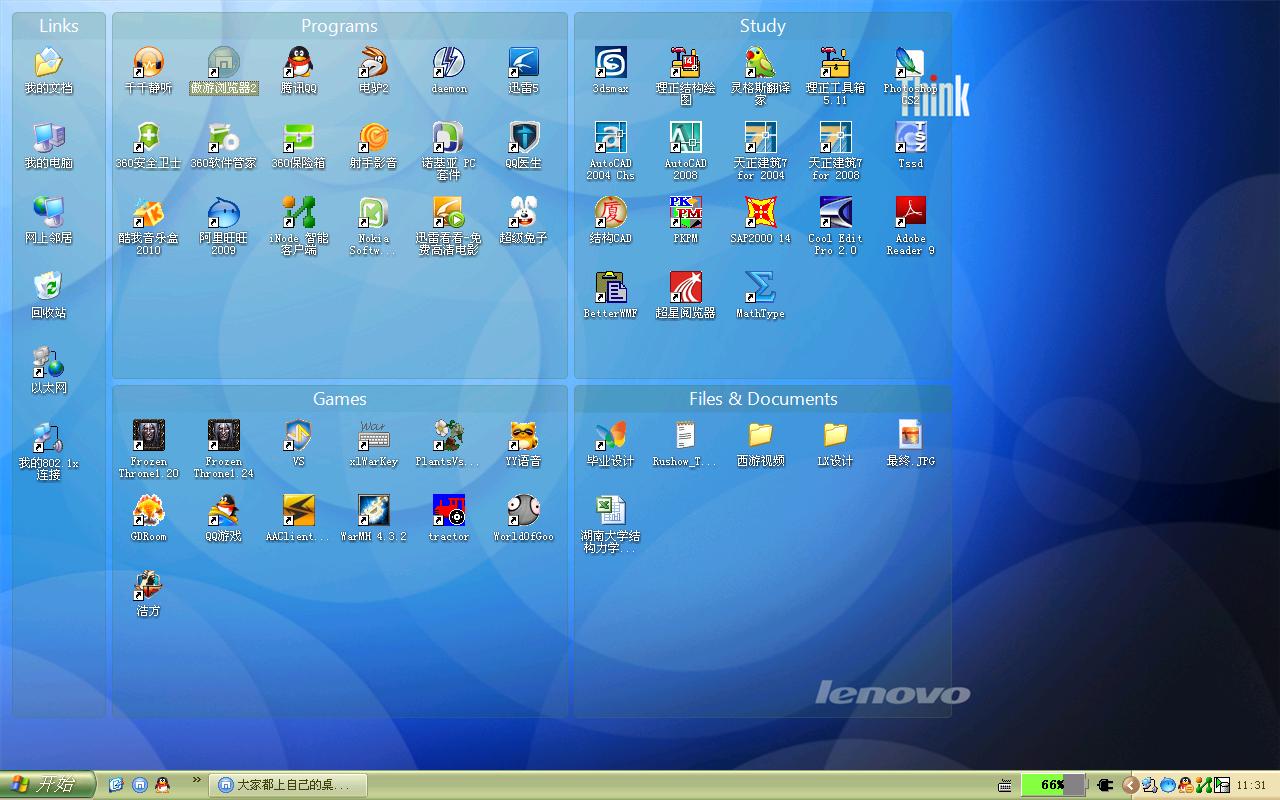Open the BetterWMF shortcut
The width and height of the screenshot is (1280, 800).
click(x=610, y=295)
